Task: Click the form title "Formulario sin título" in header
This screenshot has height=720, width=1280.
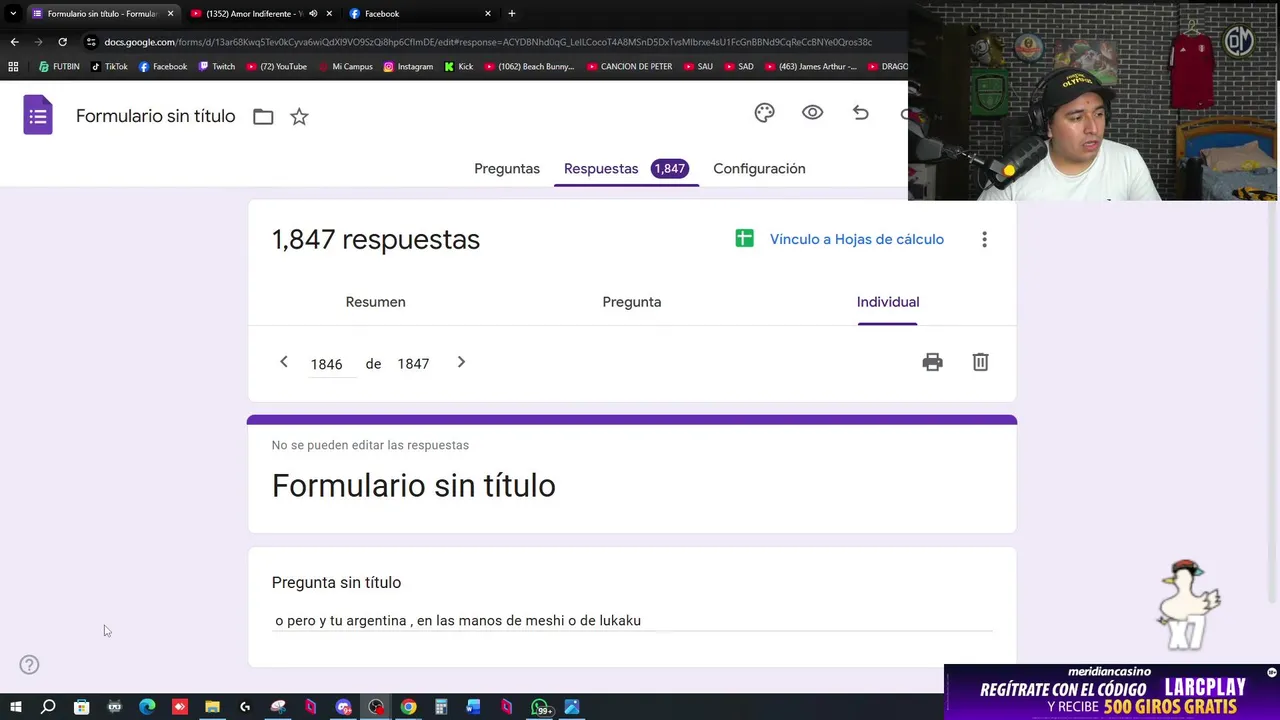Action: 156,116
